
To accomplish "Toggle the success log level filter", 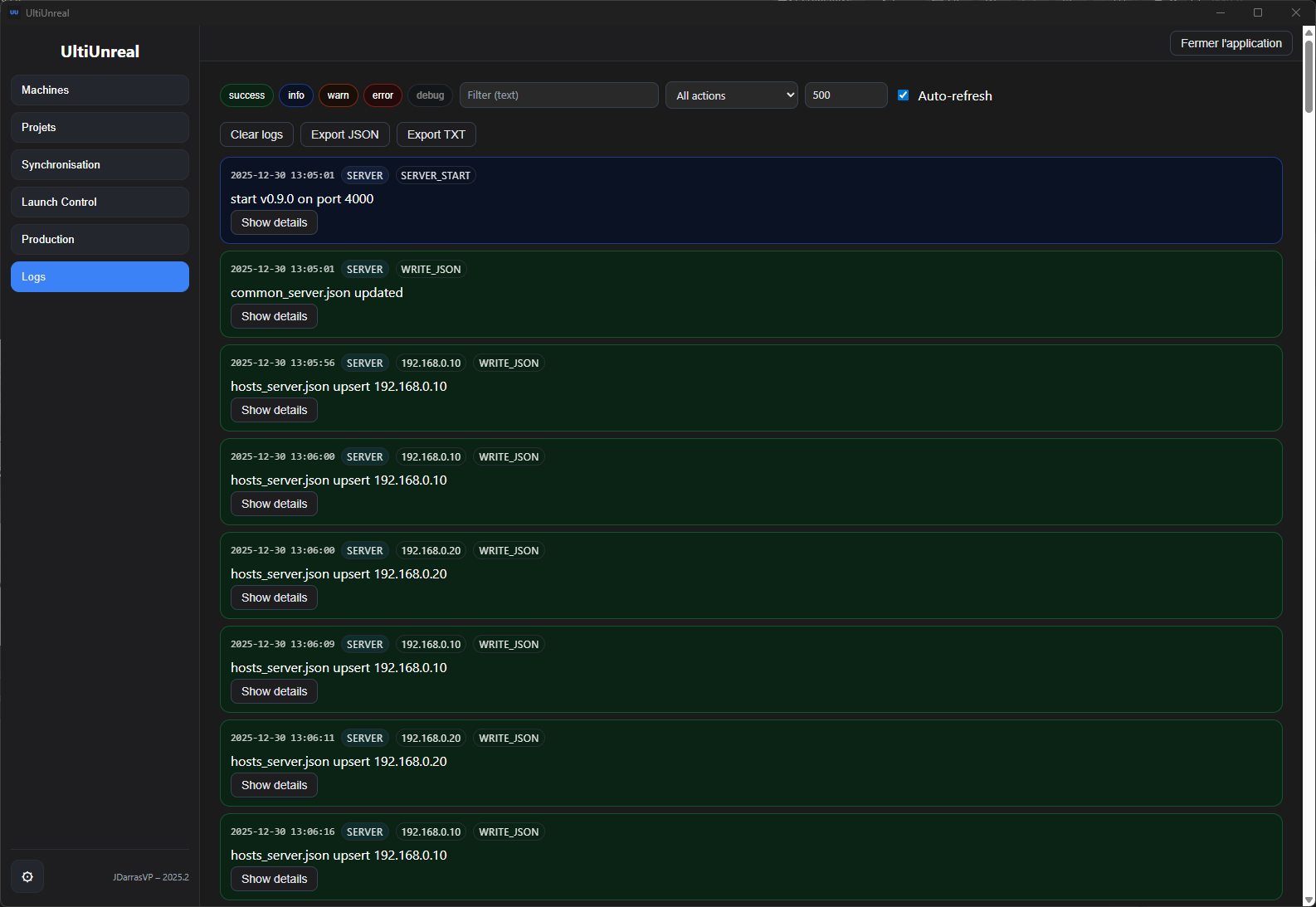I will 246,95.
